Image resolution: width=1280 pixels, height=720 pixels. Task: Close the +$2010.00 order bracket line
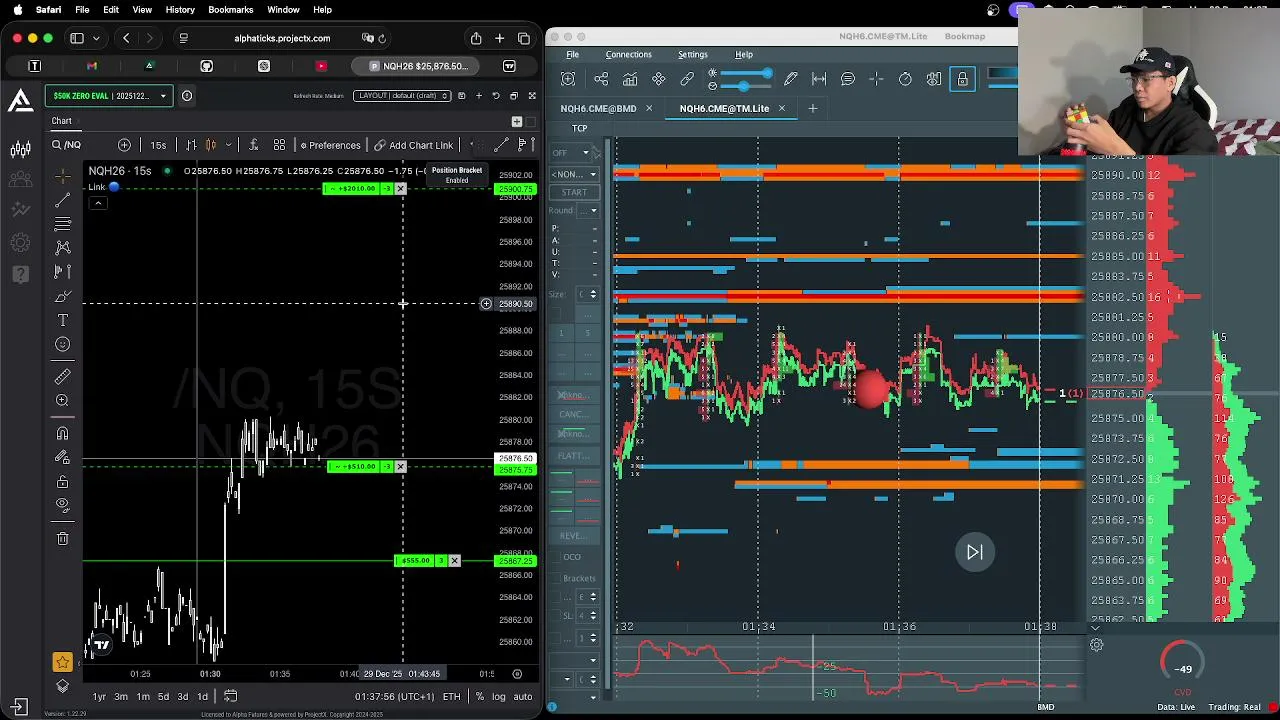400,188
